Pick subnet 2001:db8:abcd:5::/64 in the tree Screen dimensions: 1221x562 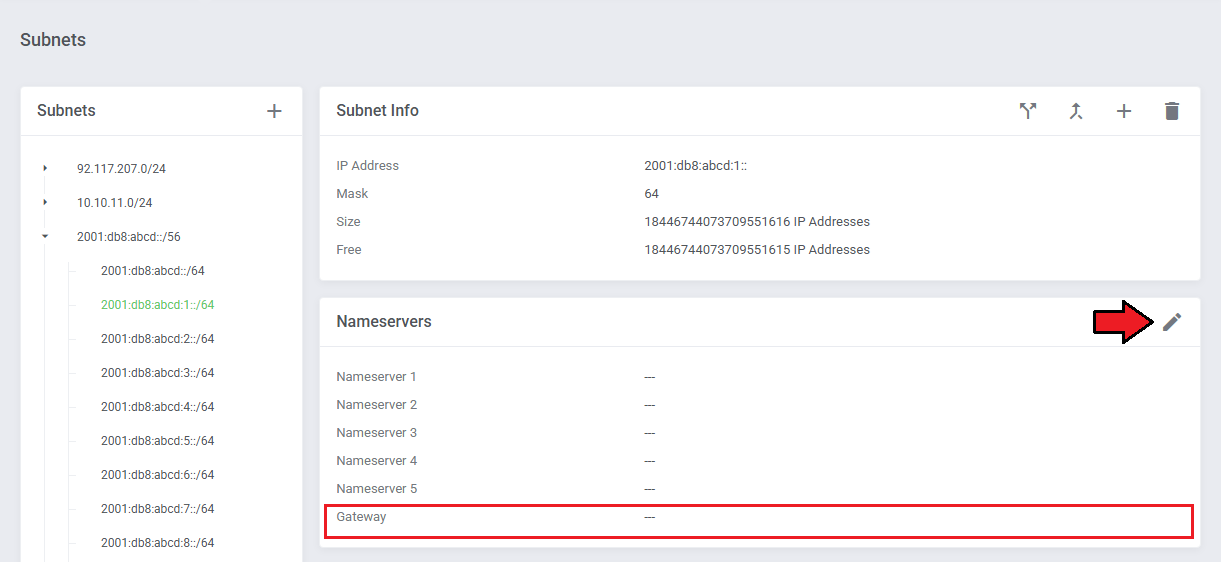[157, 441]
